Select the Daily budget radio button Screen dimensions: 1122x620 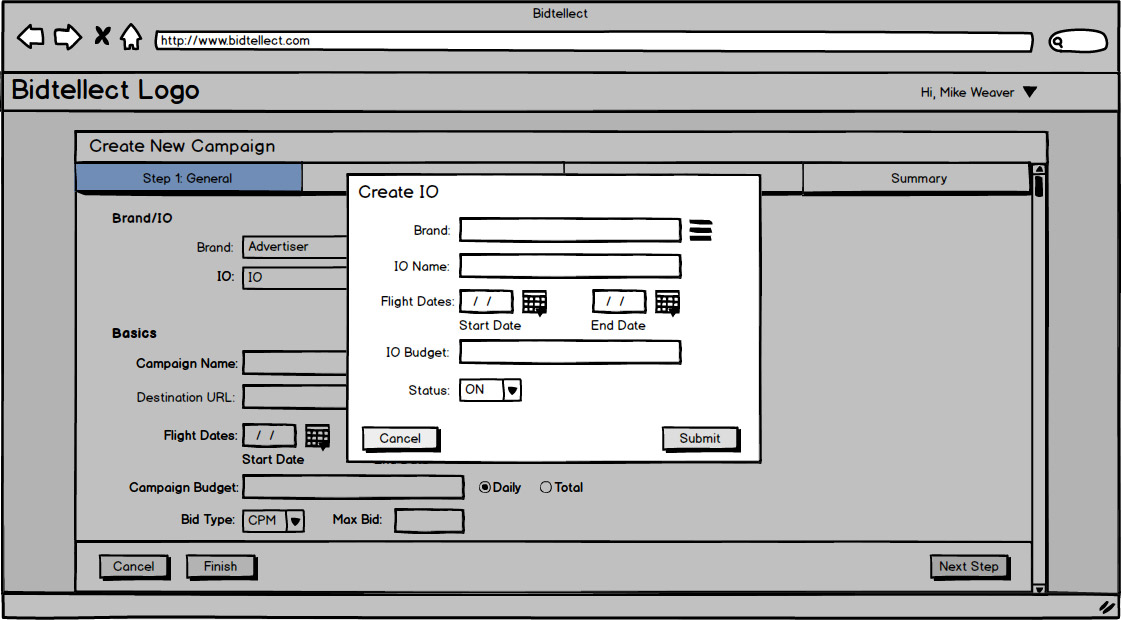485,488
